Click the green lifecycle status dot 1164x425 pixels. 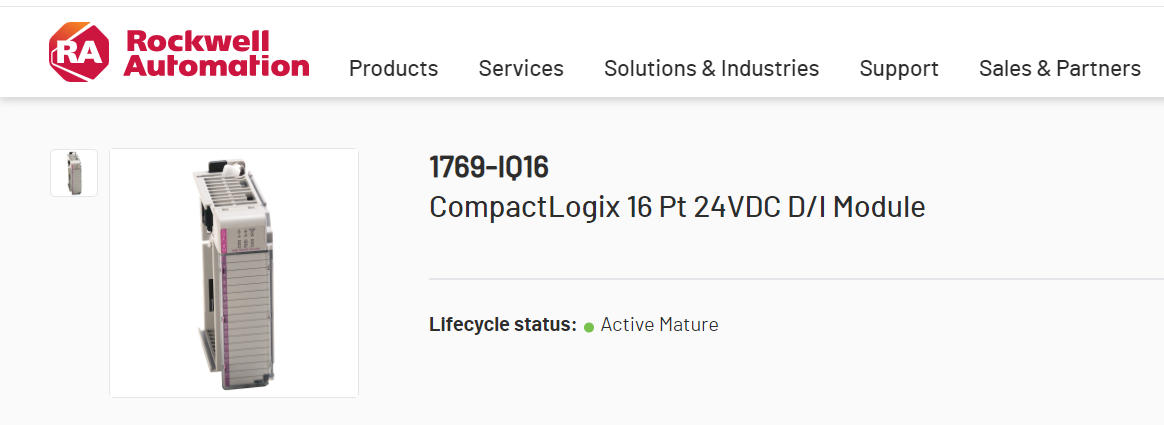(x=589, y=326)
